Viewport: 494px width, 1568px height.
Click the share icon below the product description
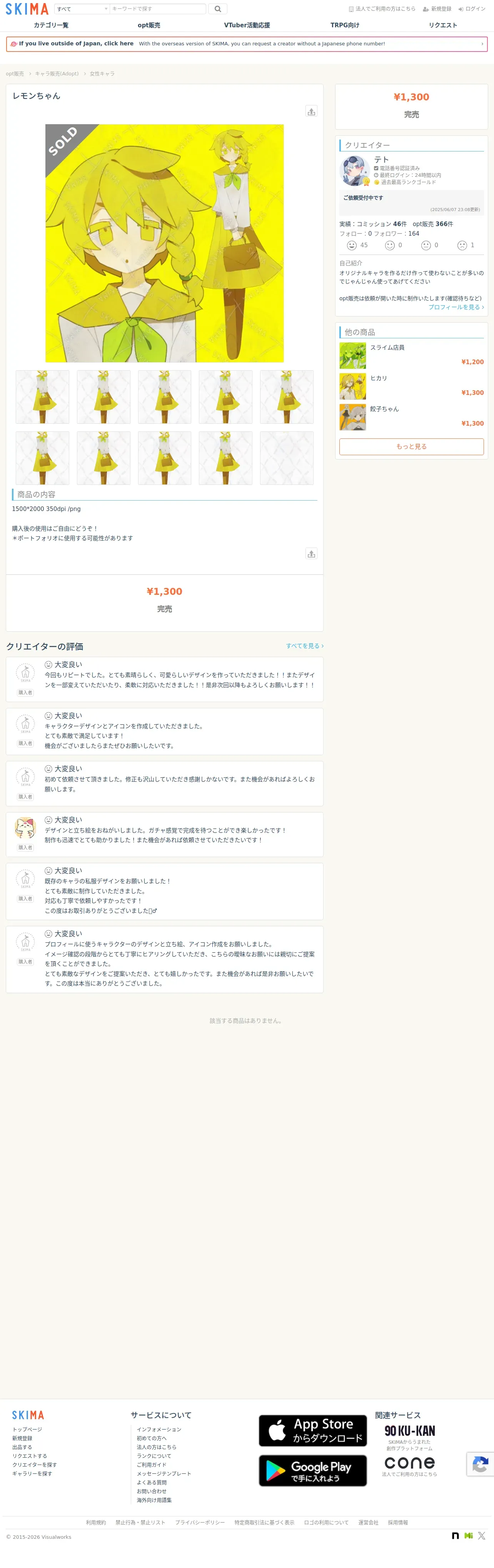click(x=311, y=553)
